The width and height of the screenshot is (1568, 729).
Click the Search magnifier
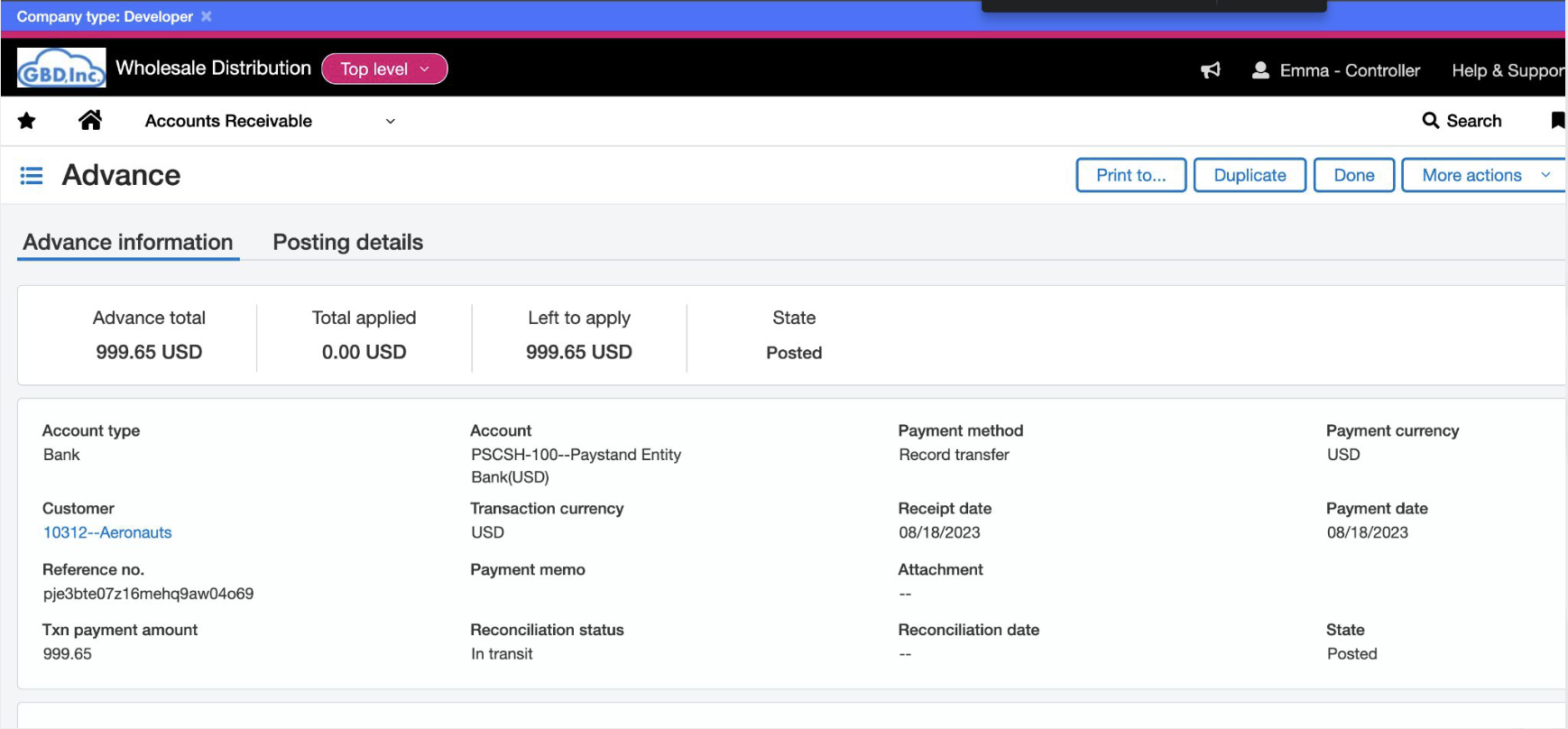tap(1431, 121)
